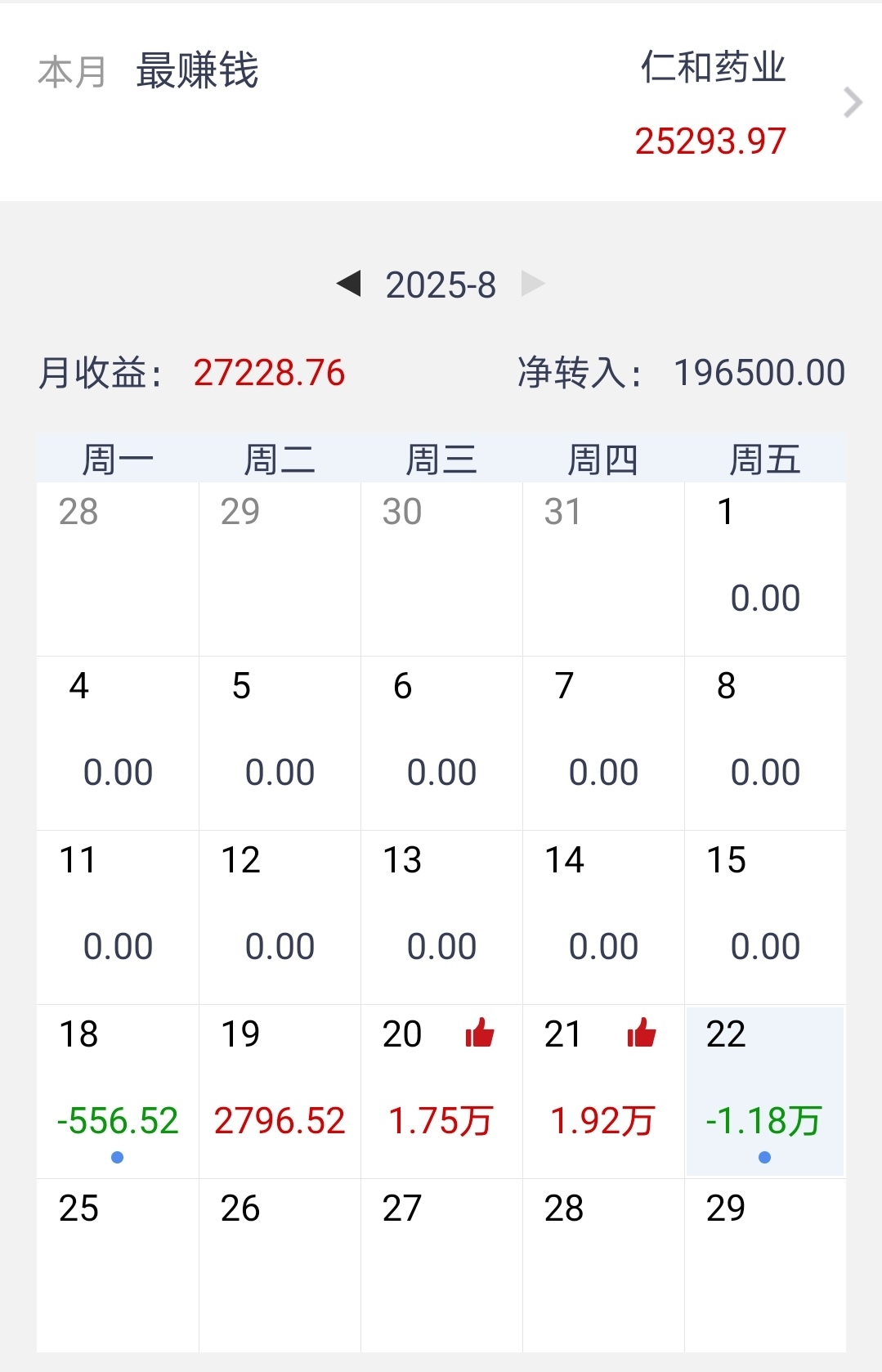Open 仁和药业 stock name
The height and width of the screenshot is (1372, 882).
713,67
